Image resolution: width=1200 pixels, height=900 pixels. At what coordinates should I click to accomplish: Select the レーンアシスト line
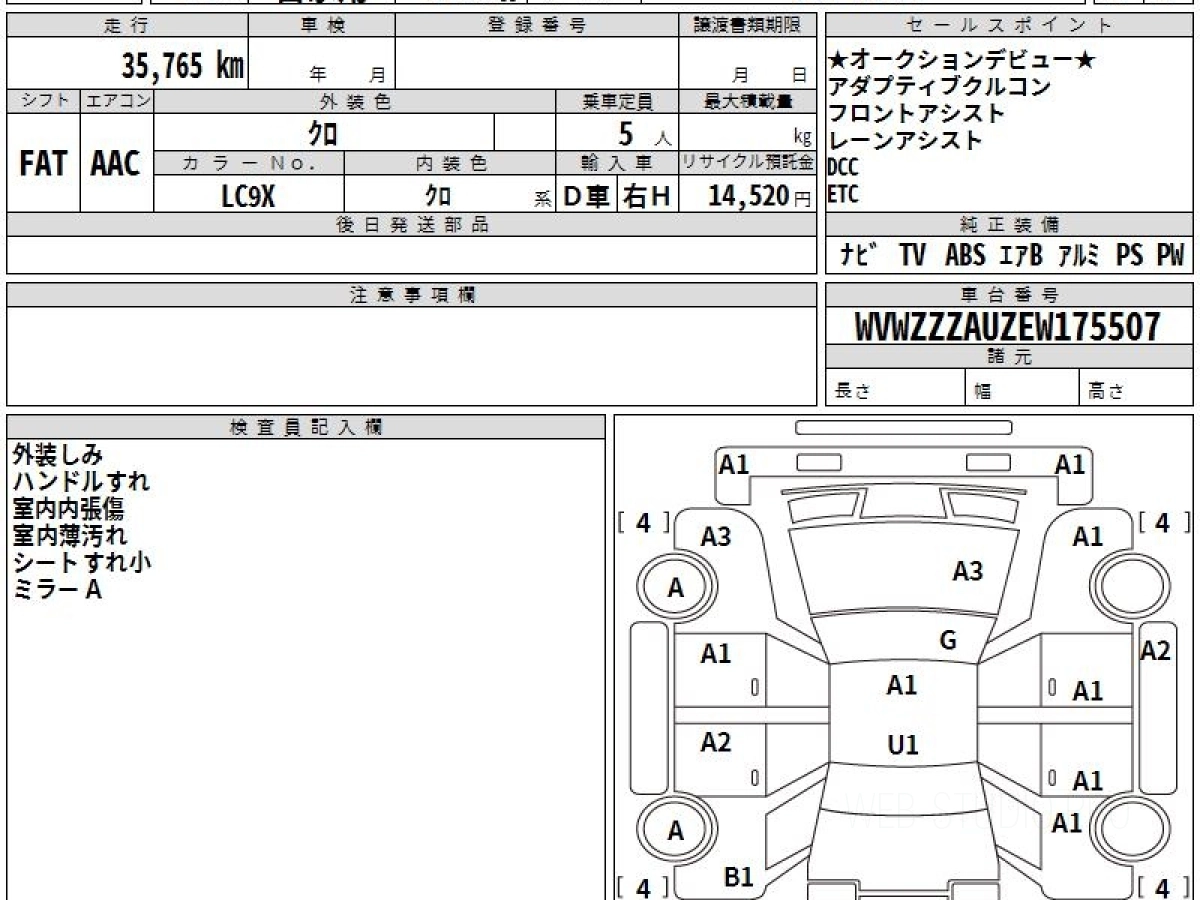click(x=906, y=140)
